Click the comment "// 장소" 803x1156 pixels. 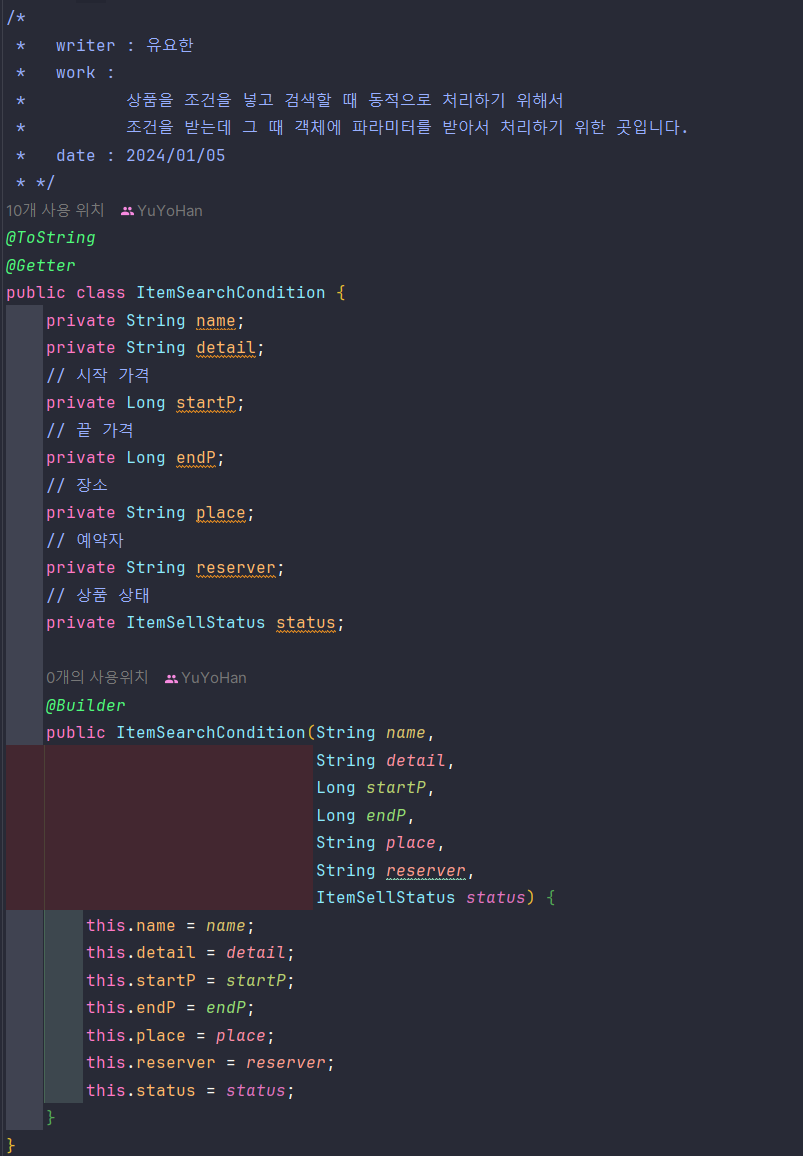[x=77, y=485]
